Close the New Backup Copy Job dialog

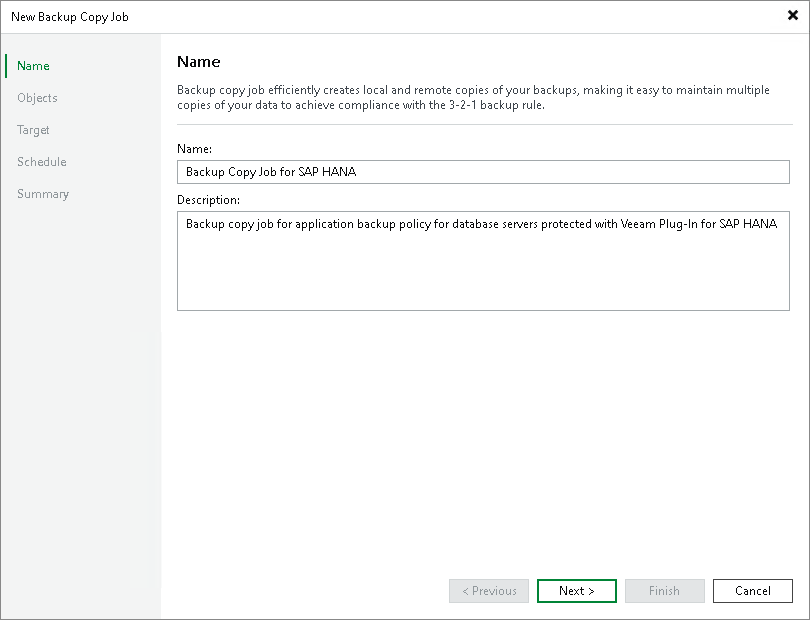[793, 16]
